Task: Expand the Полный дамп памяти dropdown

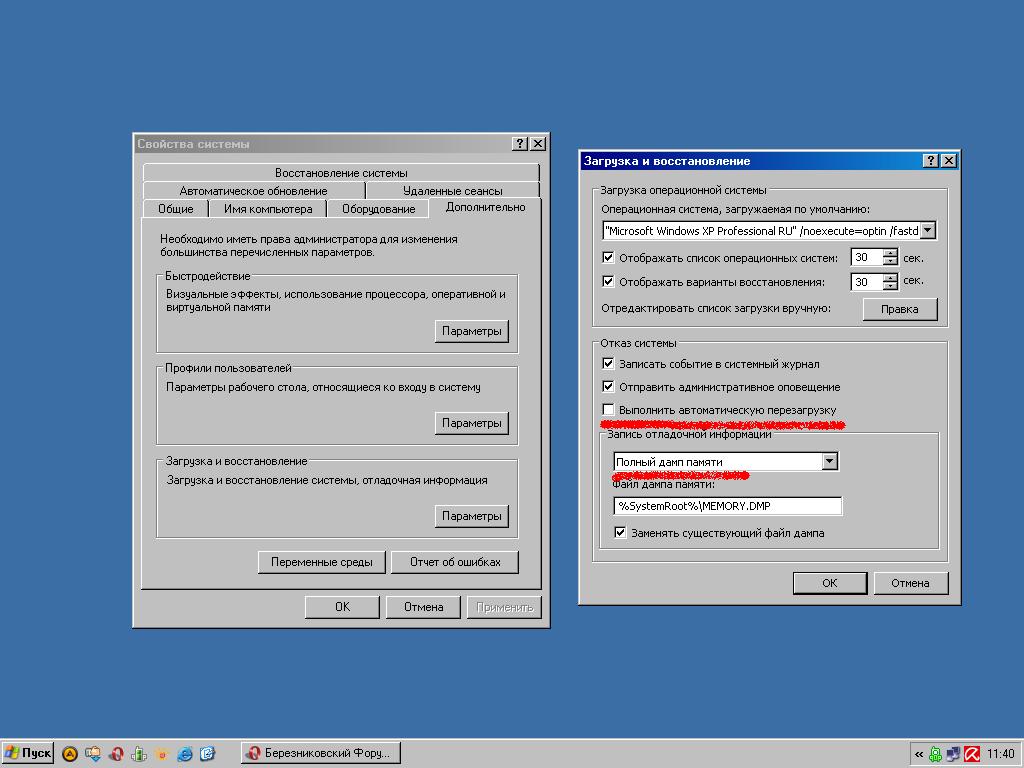Action: [x=829, y=461]
